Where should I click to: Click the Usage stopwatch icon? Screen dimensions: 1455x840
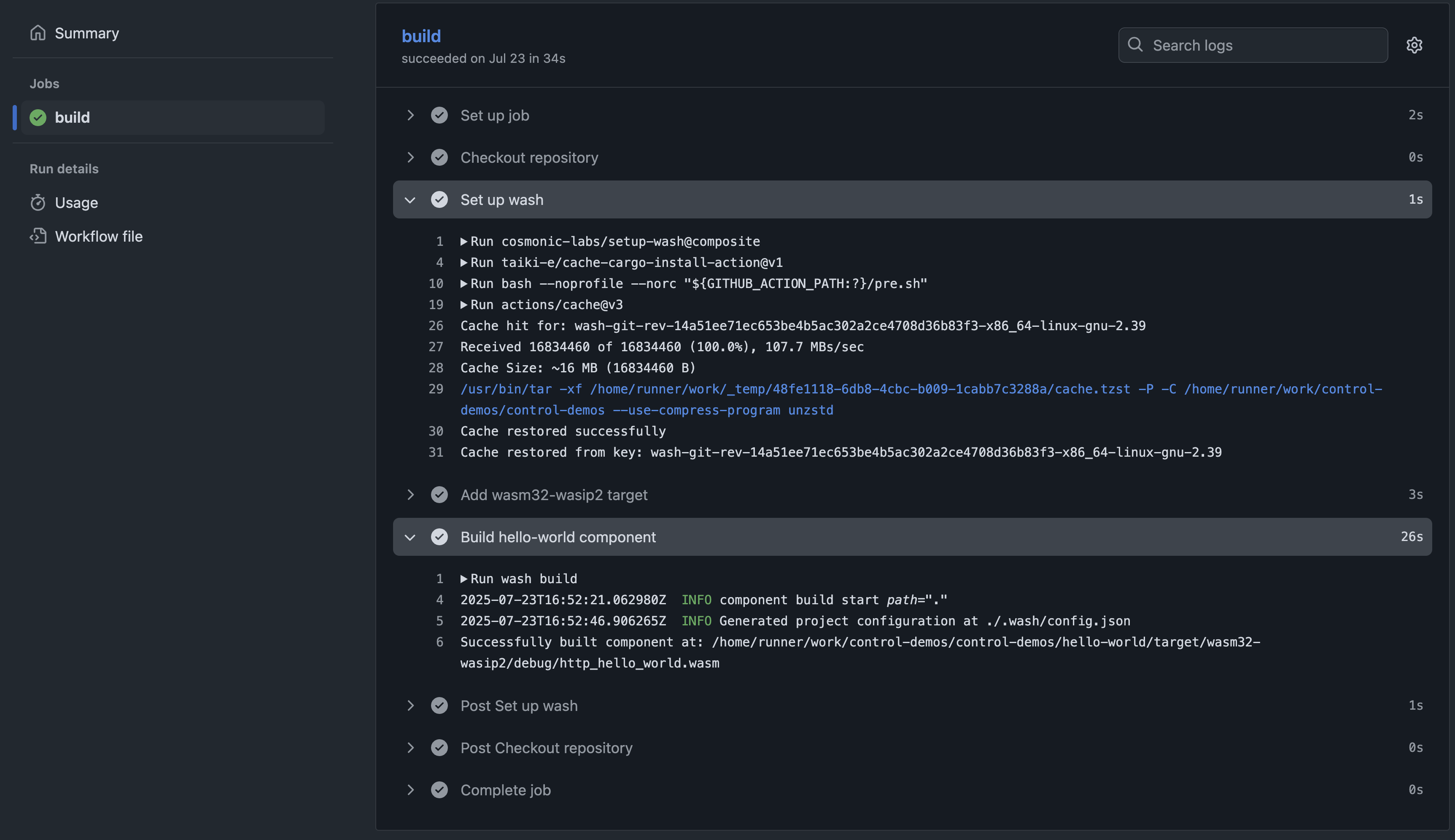pos(38,202)
